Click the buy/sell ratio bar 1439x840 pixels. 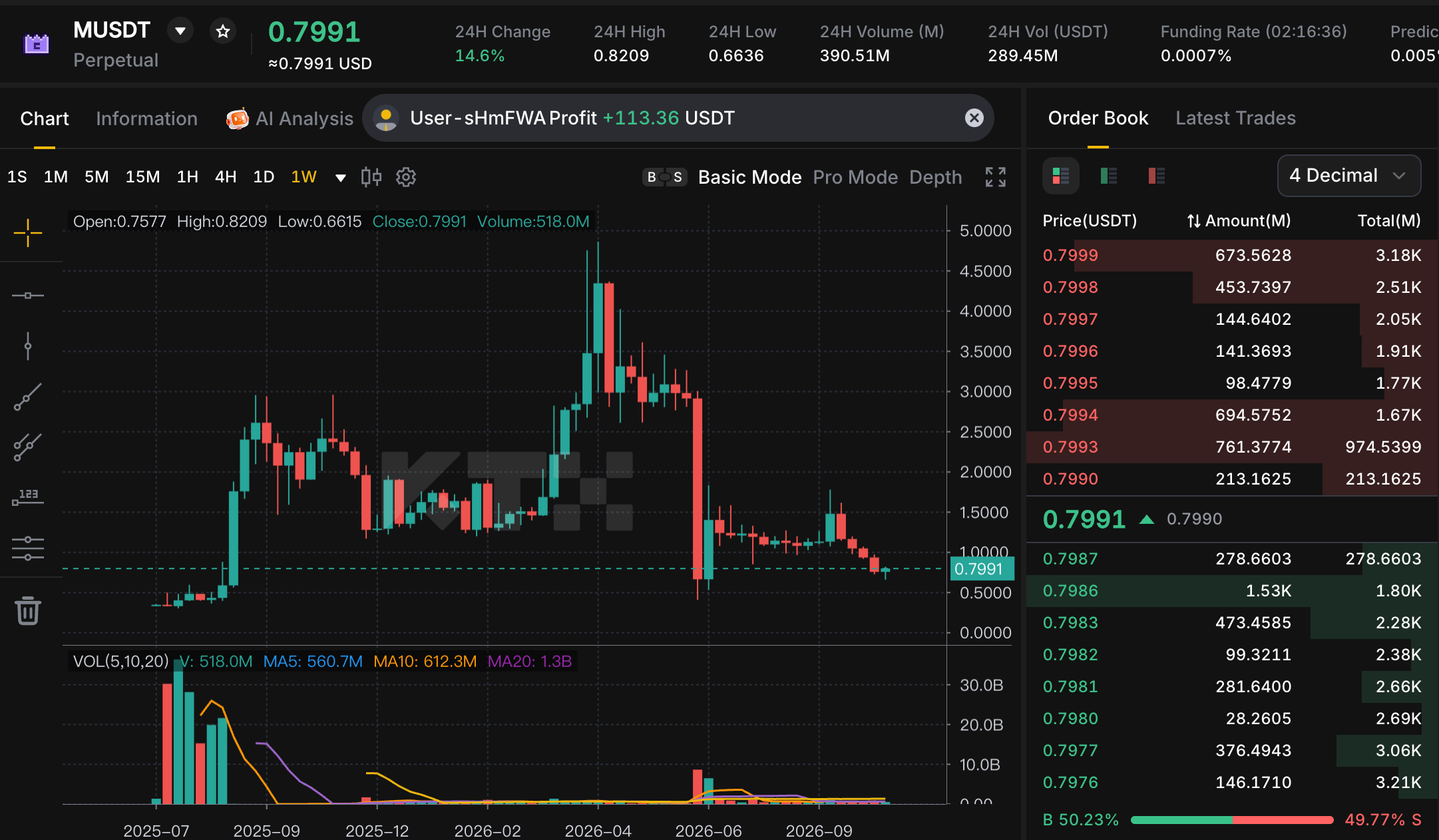pos(1232,820)
